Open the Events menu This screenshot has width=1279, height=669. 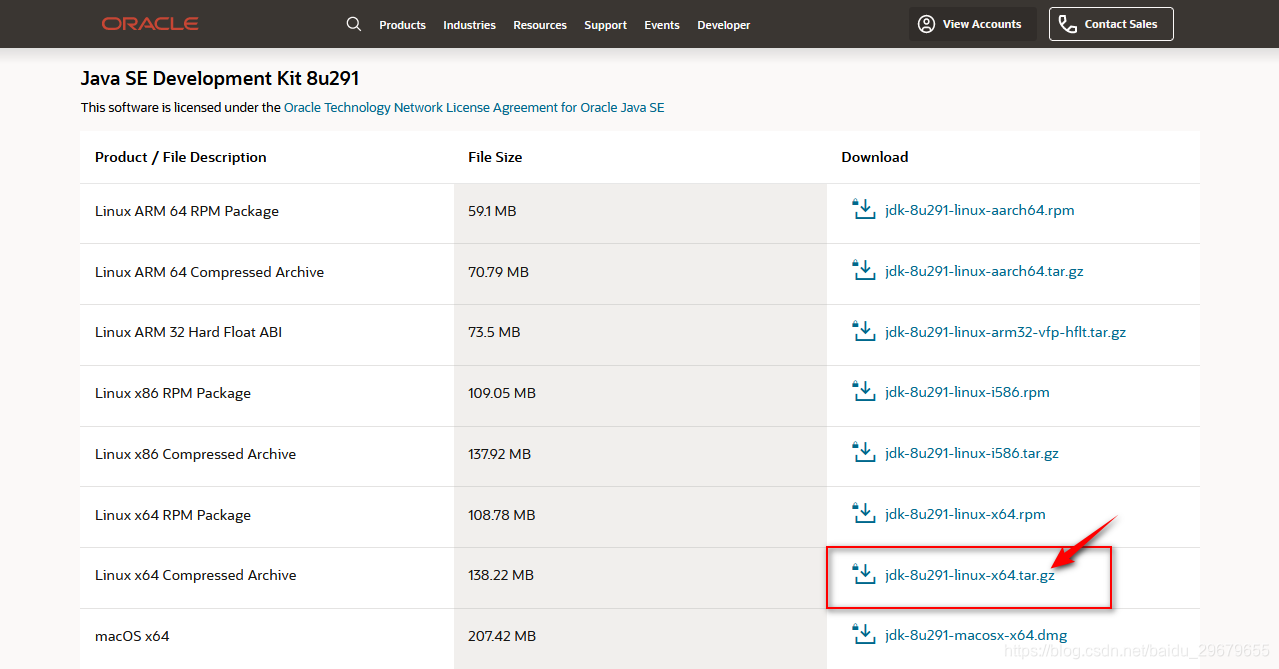point(662,25)
